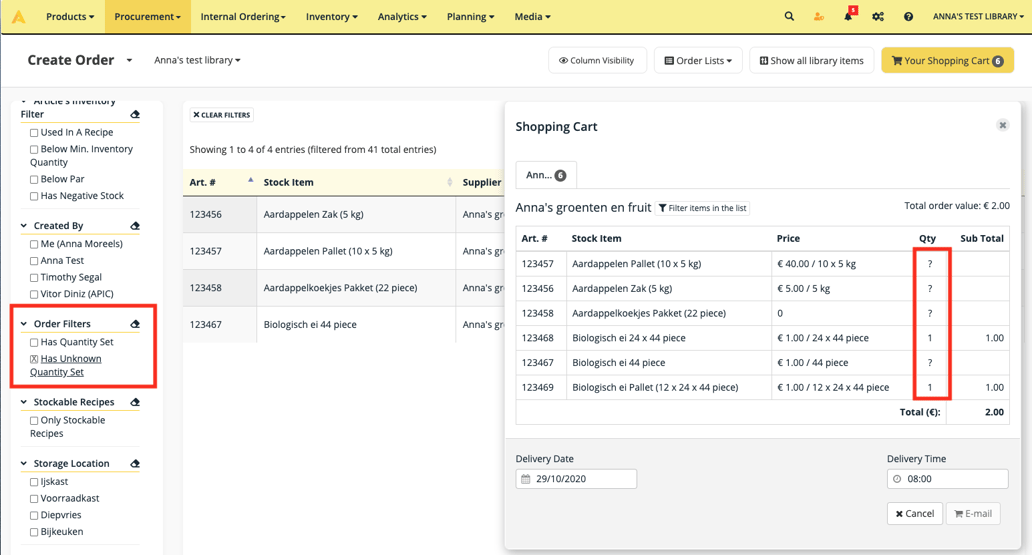Open the Procurement menu

click(x=147, y=17)
